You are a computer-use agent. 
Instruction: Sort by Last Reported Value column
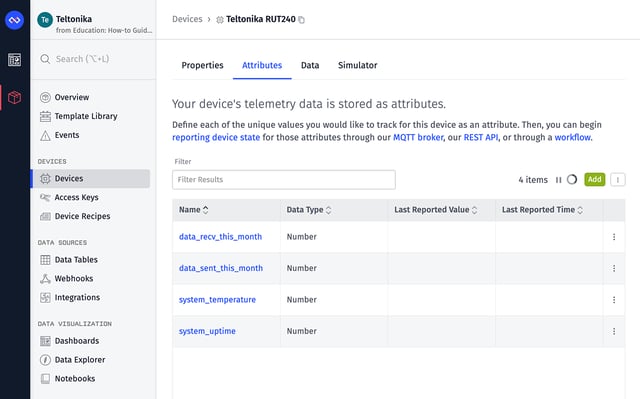(436, 210)
